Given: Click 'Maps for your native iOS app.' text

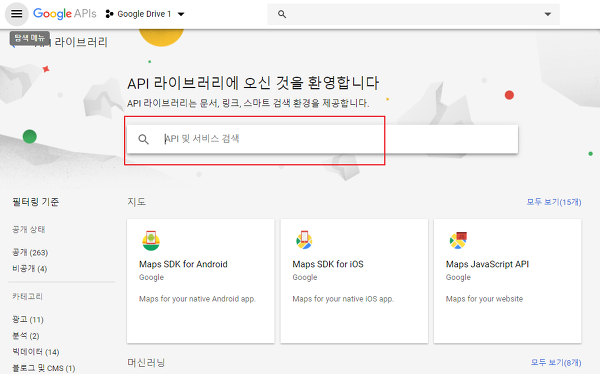Looking at the screenshot, I should pyautogui.click(x=343, y=299).
